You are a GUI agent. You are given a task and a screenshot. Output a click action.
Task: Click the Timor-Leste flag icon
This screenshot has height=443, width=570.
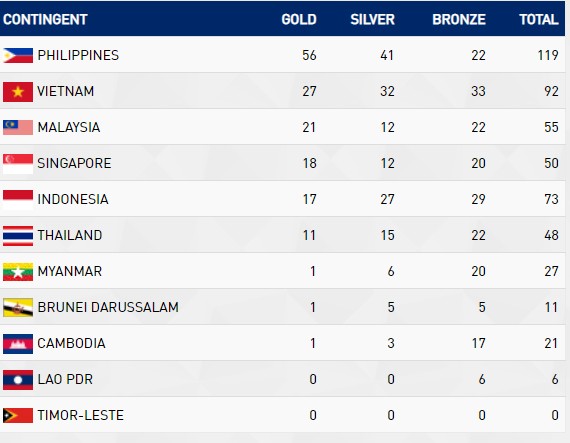coord(18,416)
